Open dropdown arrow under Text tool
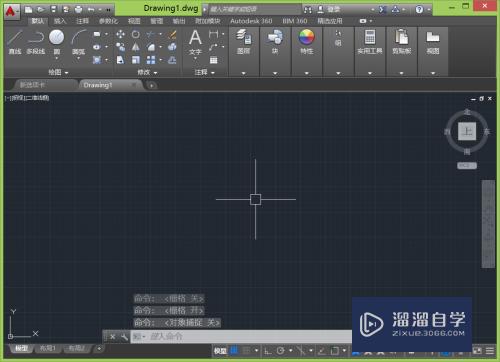Viewport: 500px width, 362px height. [195, 59]
